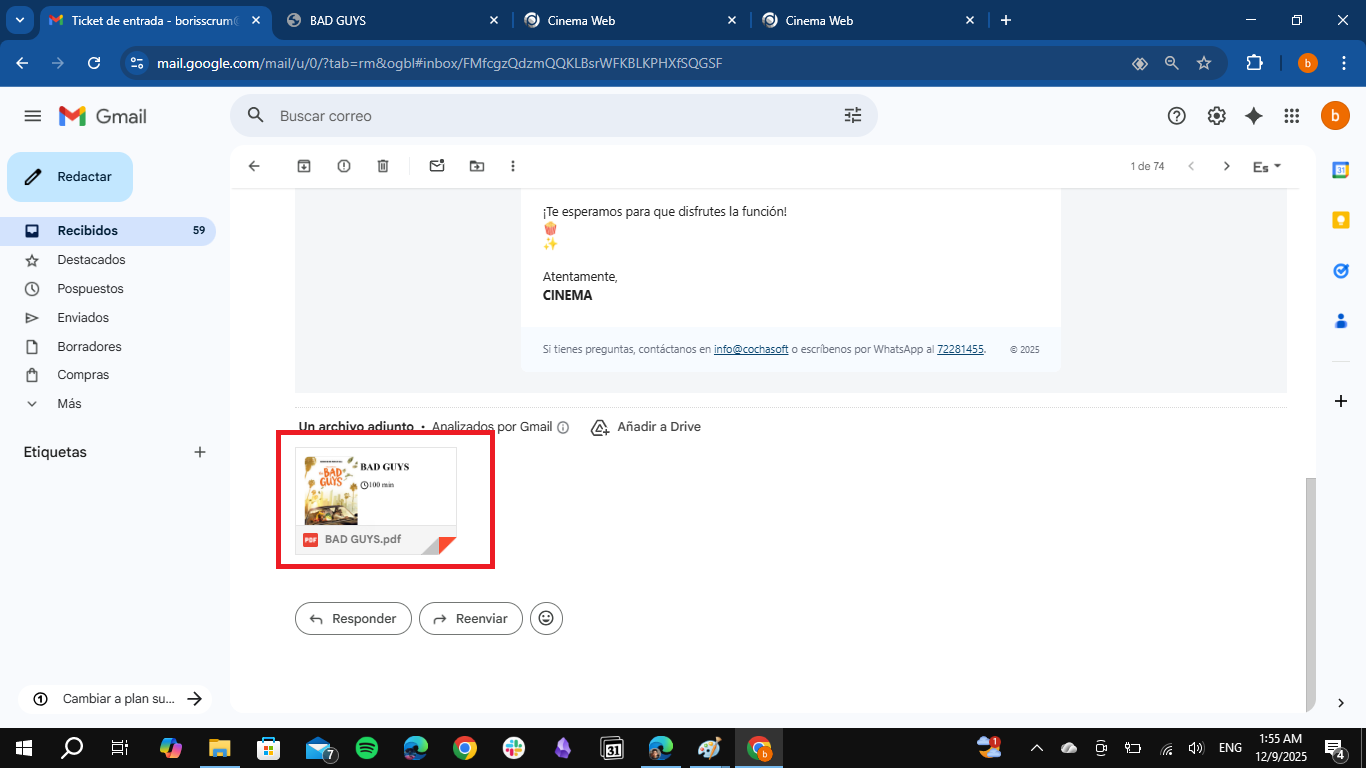1366x768 pixels.
Task: Click the Archive email icon
Action: [x=304, y=166]
